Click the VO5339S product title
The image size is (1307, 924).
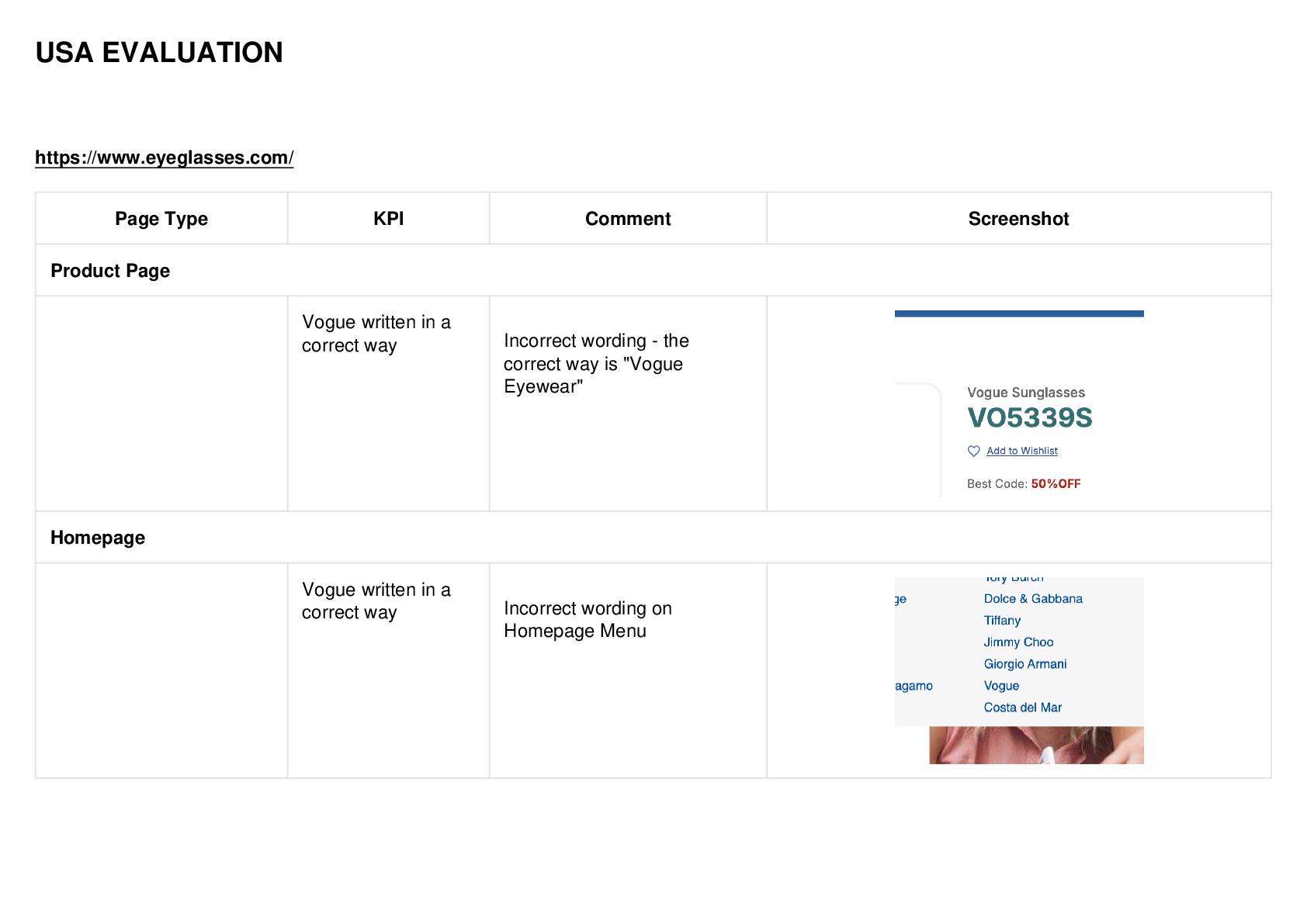click(1030, 418)
